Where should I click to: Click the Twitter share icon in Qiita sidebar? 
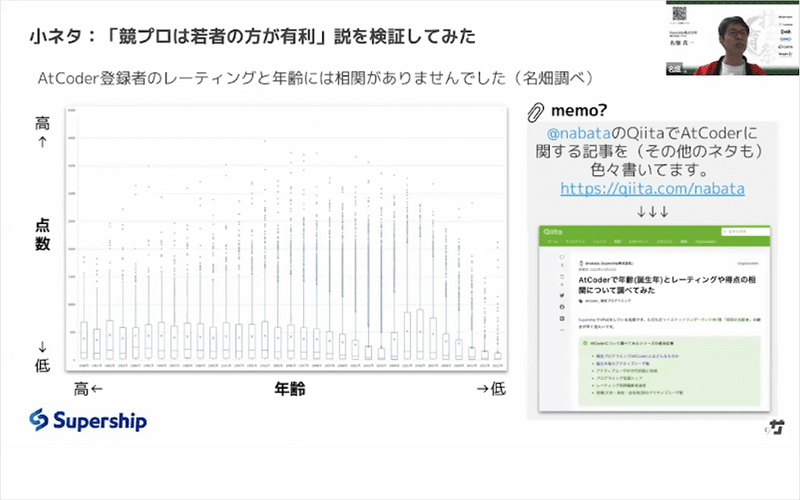click(x=562, y=295)
